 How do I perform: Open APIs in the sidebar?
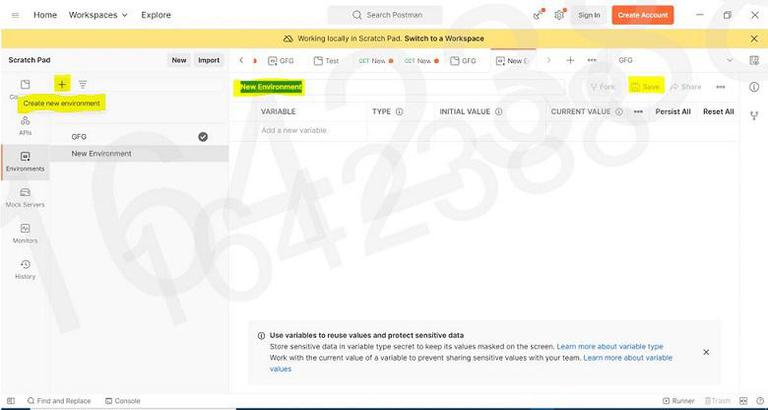coord(25,126)
